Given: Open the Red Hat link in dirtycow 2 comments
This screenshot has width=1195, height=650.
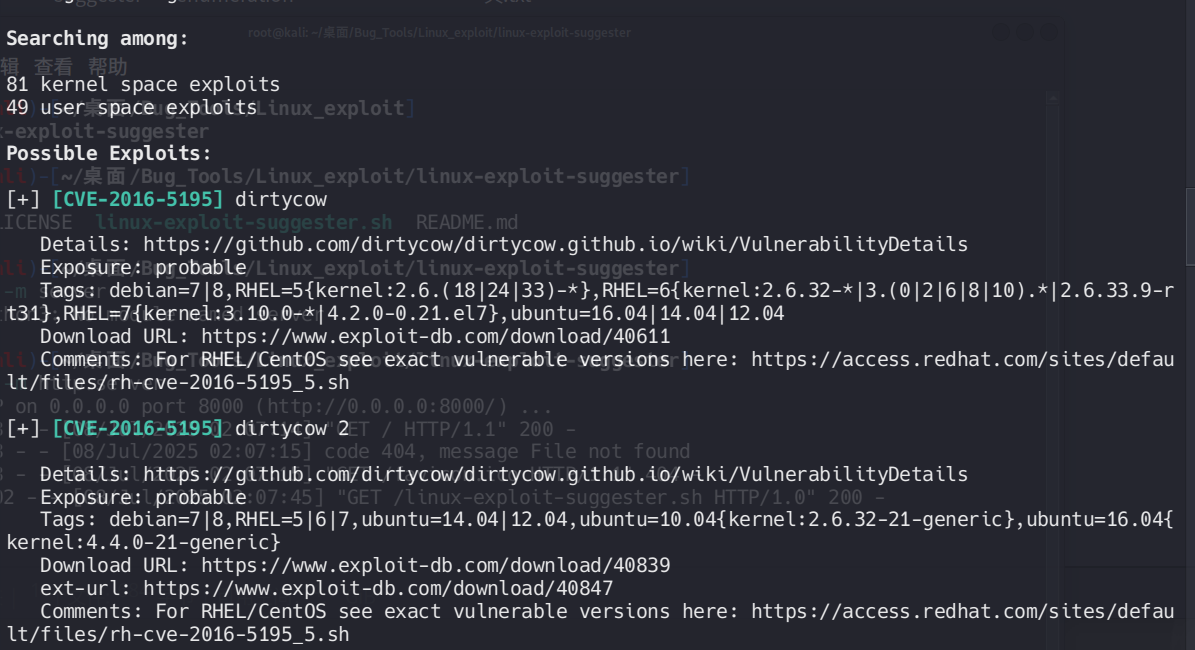Looking at the screenshot, I should pos(962,611).
